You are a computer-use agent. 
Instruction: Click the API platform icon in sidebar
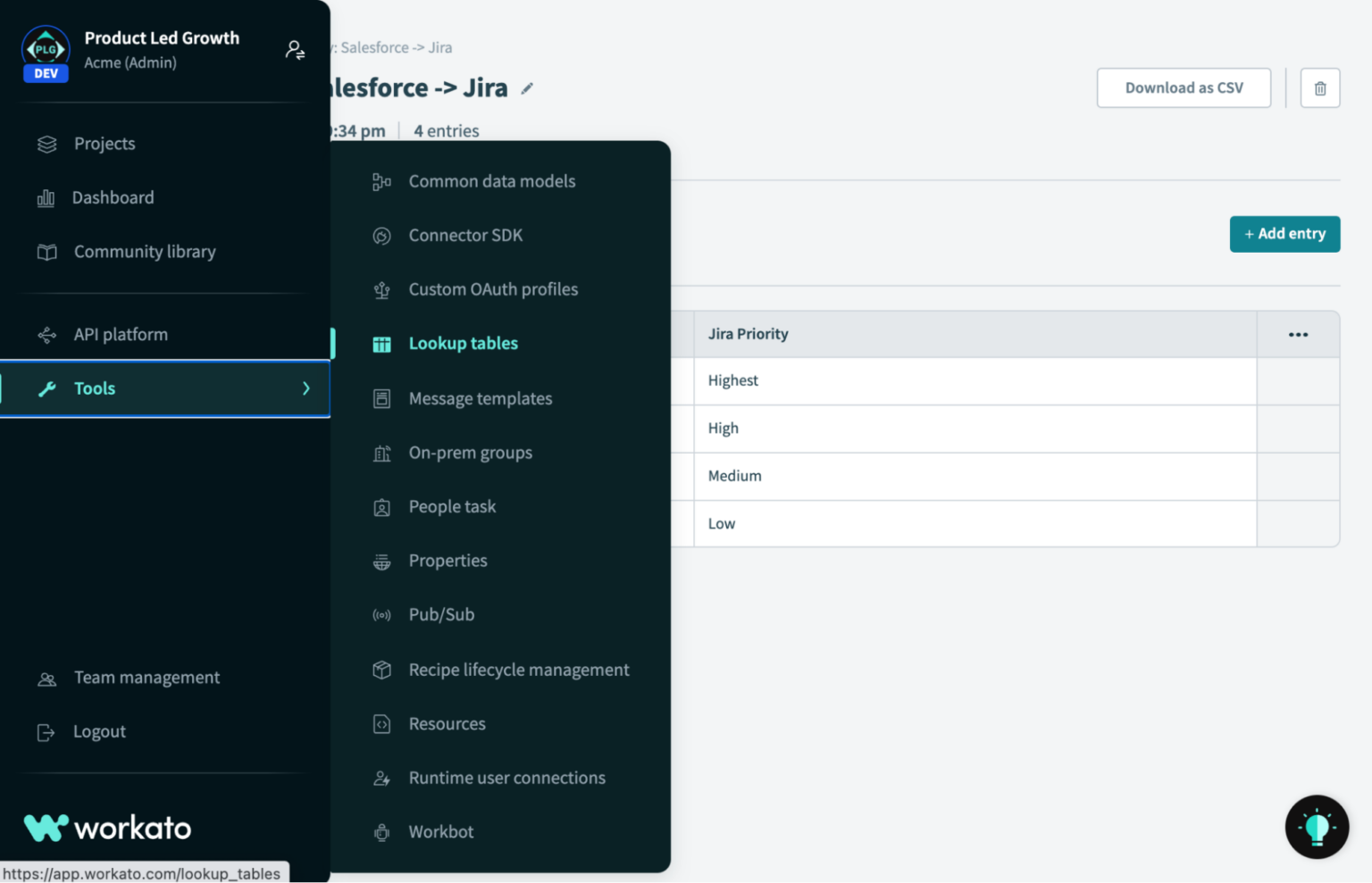pyautogui.click(x=46, y=334)
